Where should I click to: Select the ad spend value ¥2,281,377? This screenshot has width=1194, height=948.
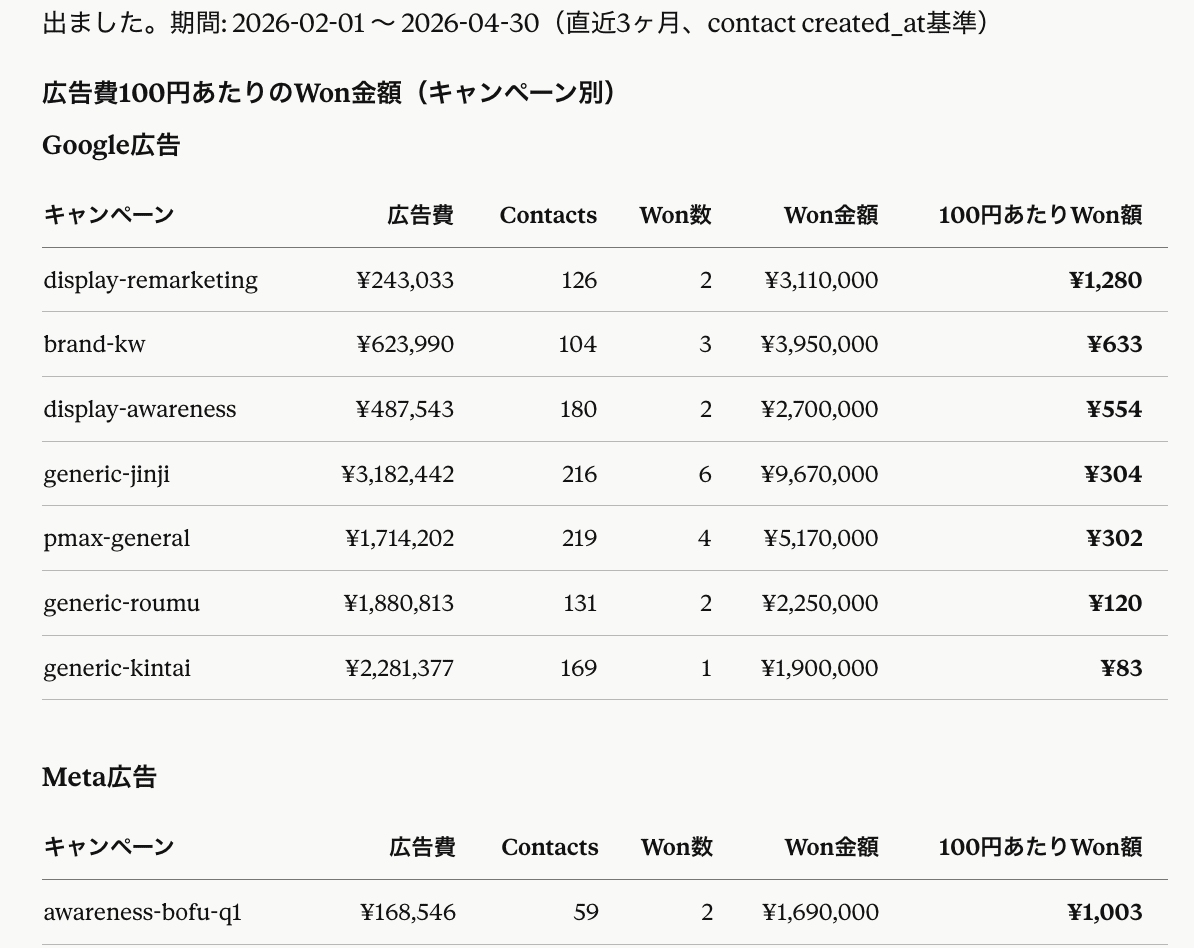pyautogui.click(x=400, y=669)
